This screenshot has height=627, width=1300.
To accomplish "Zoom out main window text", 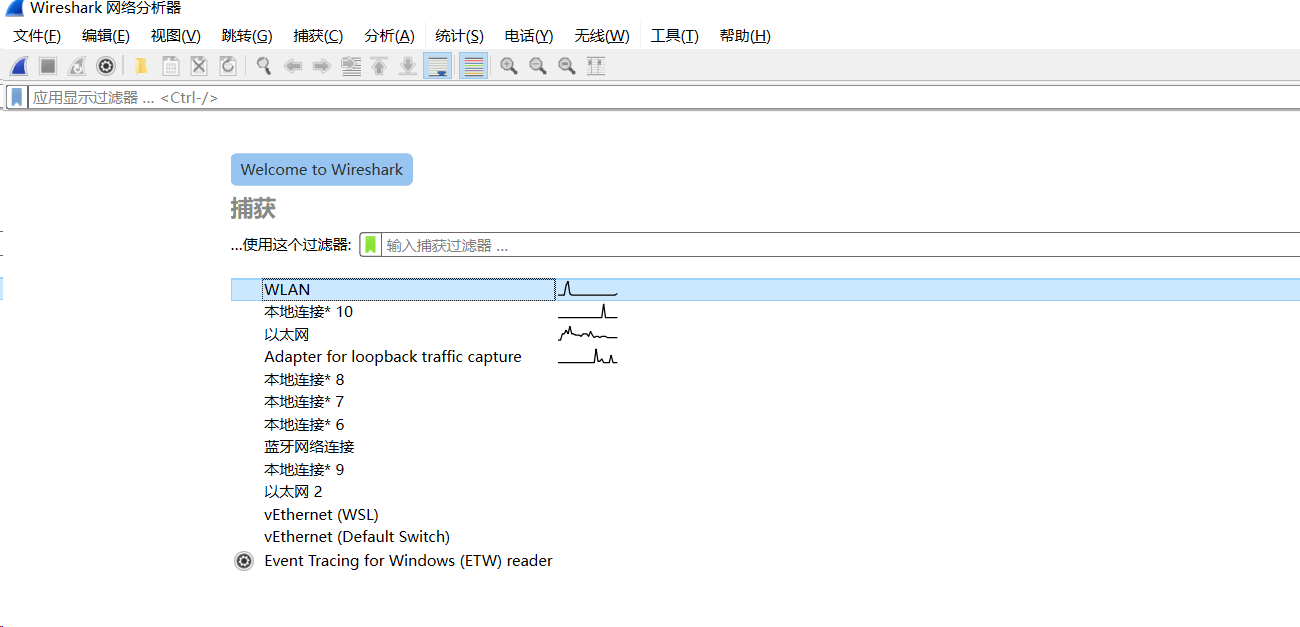I will 538,66.
